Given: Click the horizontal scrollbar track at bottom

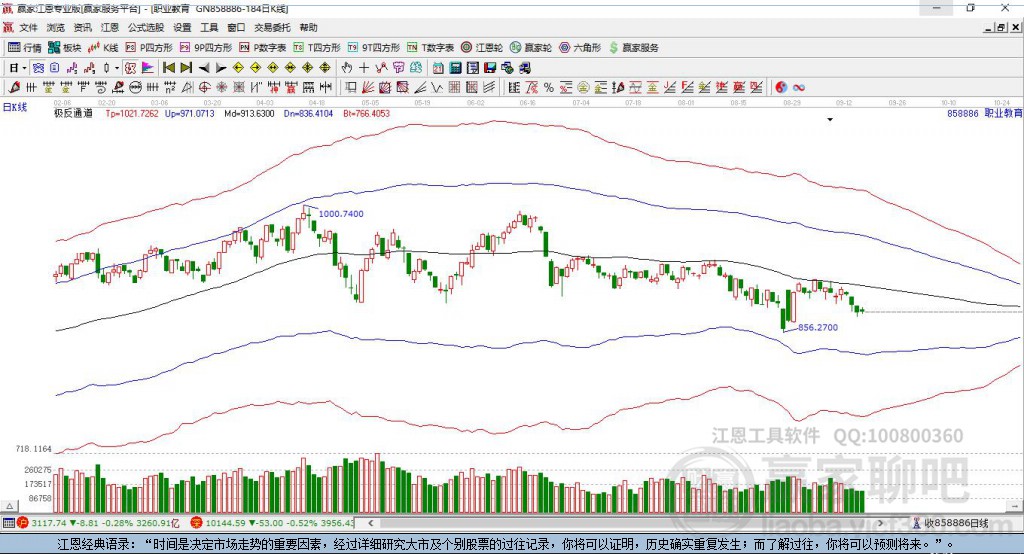Looking at the screenshot, I should (x=626, y=523).
